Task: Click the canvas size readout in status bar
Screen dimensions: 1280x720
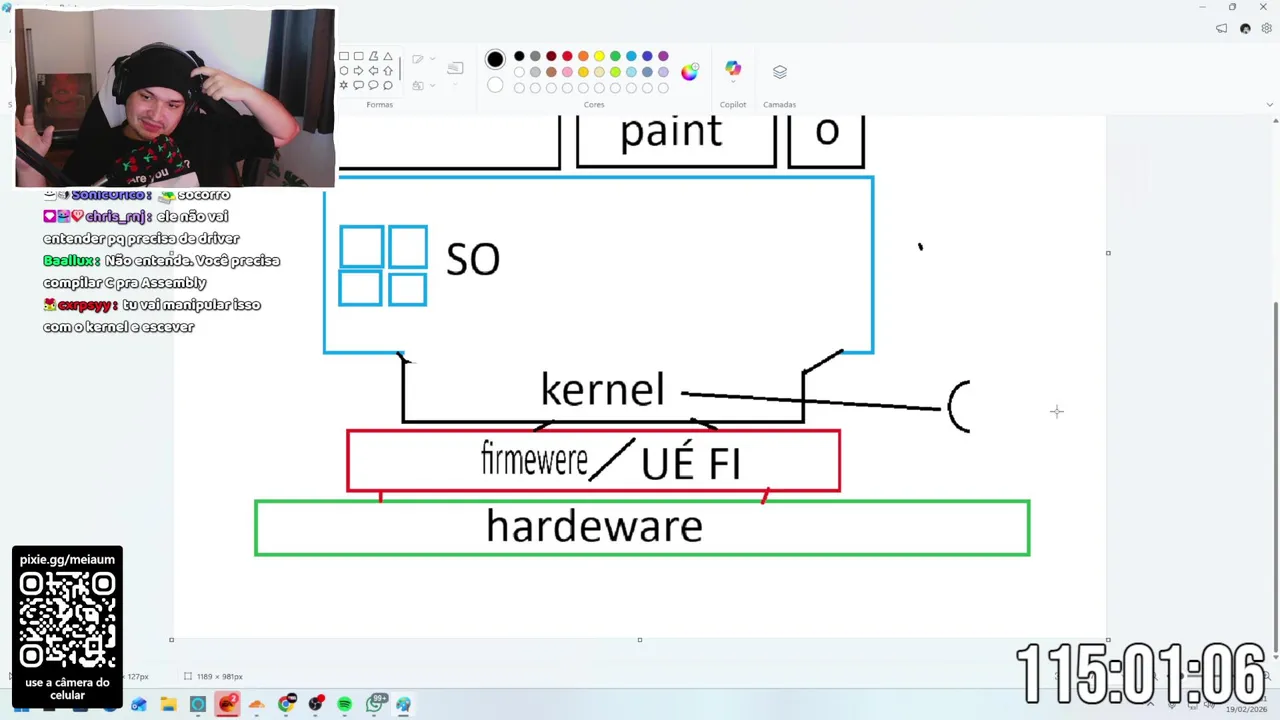Action: click(213, 677)
